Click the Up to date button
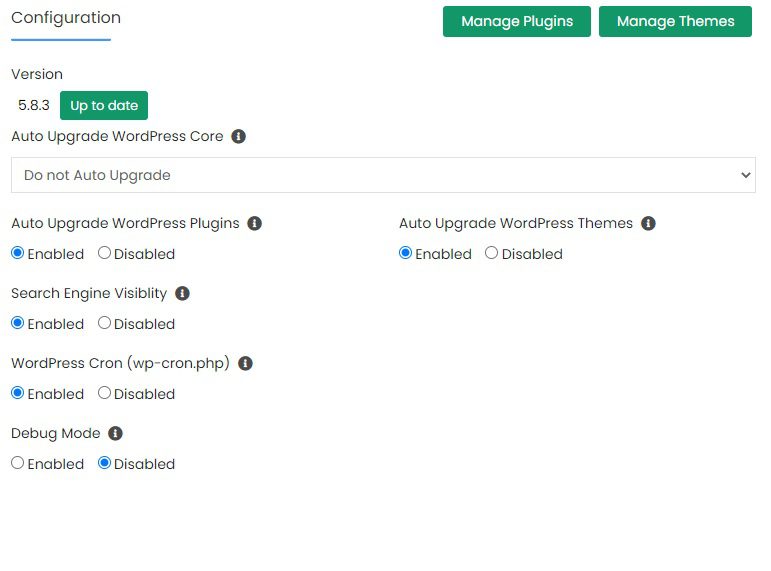771x571 pixels. click(x=104, y=105)
